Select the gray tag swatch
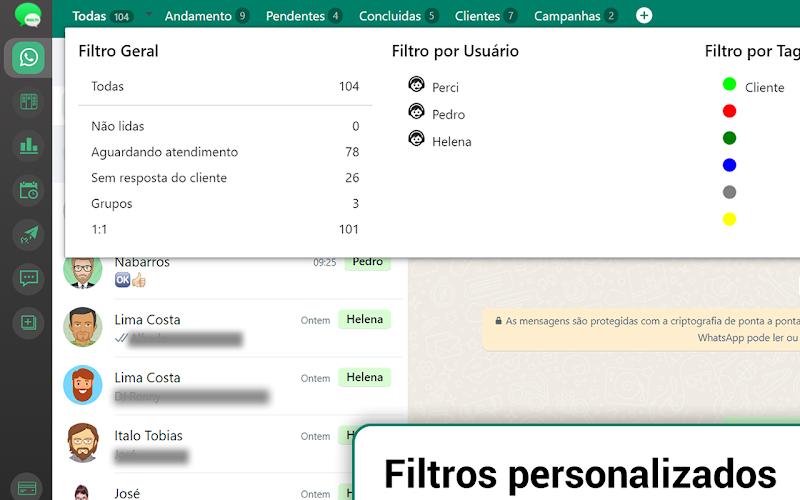The image size is (800, 500). coord(730,192)
